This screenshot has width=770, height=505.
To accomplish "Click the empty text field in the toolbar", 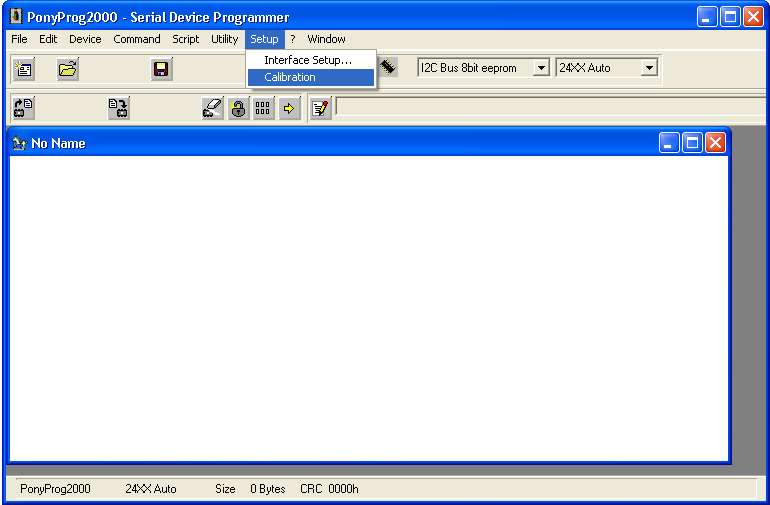I will pyautogui.click(x=550, y=106).
